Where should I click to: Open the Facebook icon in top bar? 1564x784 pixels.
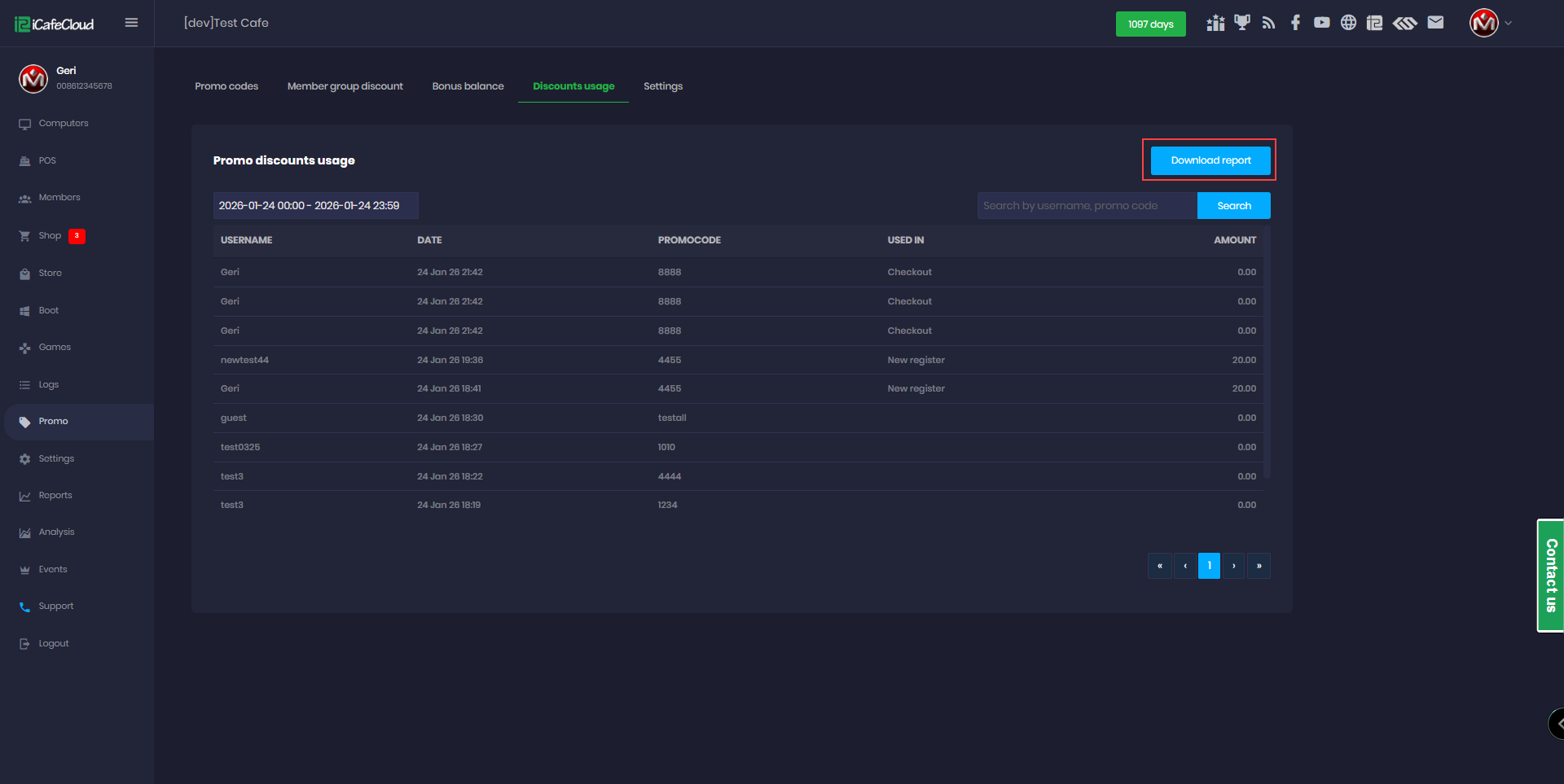1295,23
